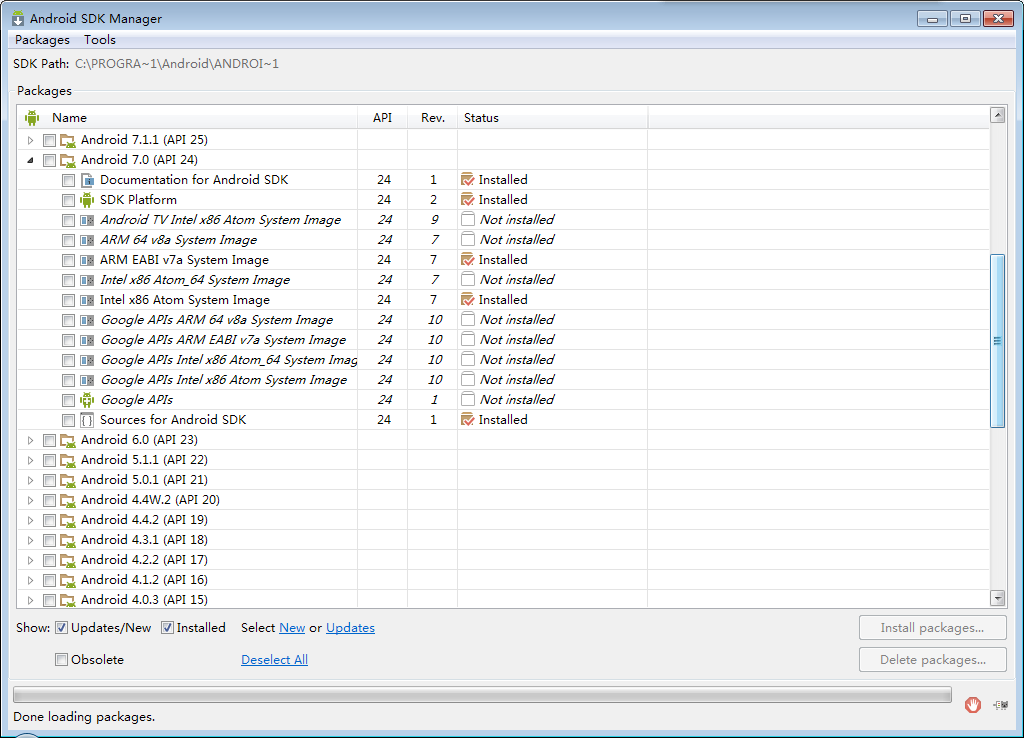Expand the Android 5.1.1 (API 22) node
This screenshot has height=738, width=1024.
pos(30,461)
